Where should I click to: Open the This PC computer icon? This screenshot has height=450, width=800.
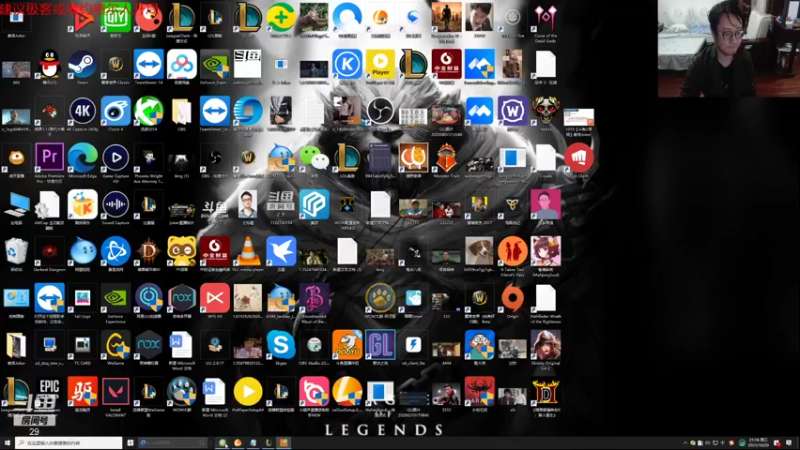16,205
